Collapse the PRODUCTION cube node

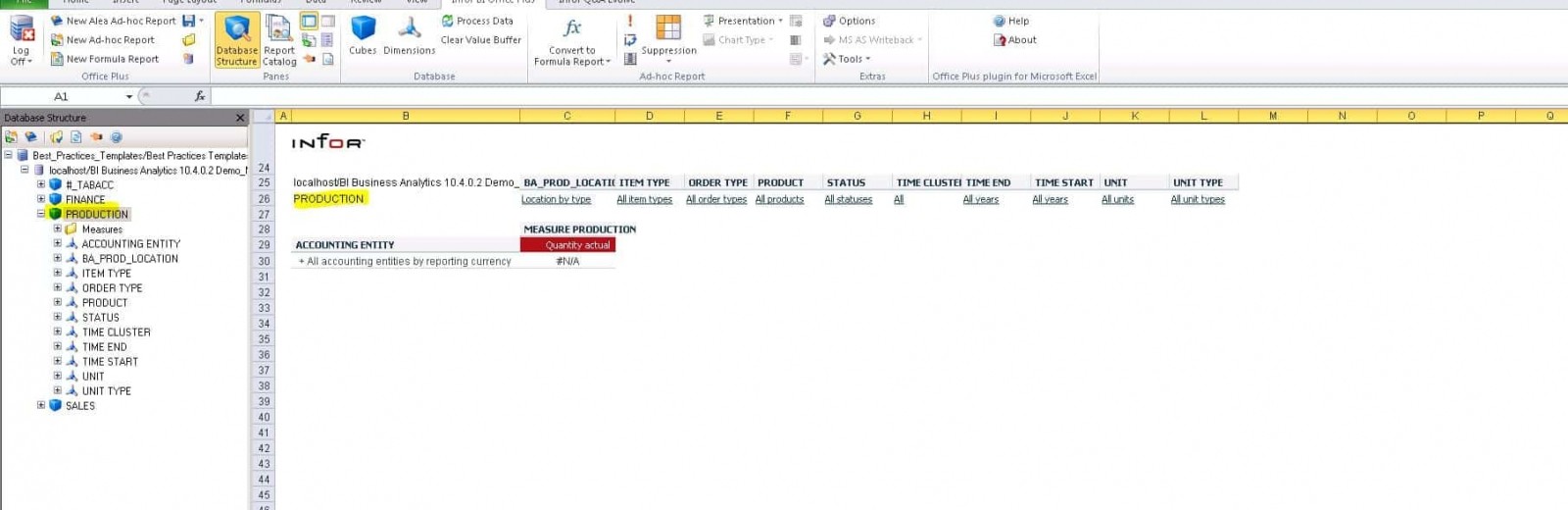[x=41, y=214]
